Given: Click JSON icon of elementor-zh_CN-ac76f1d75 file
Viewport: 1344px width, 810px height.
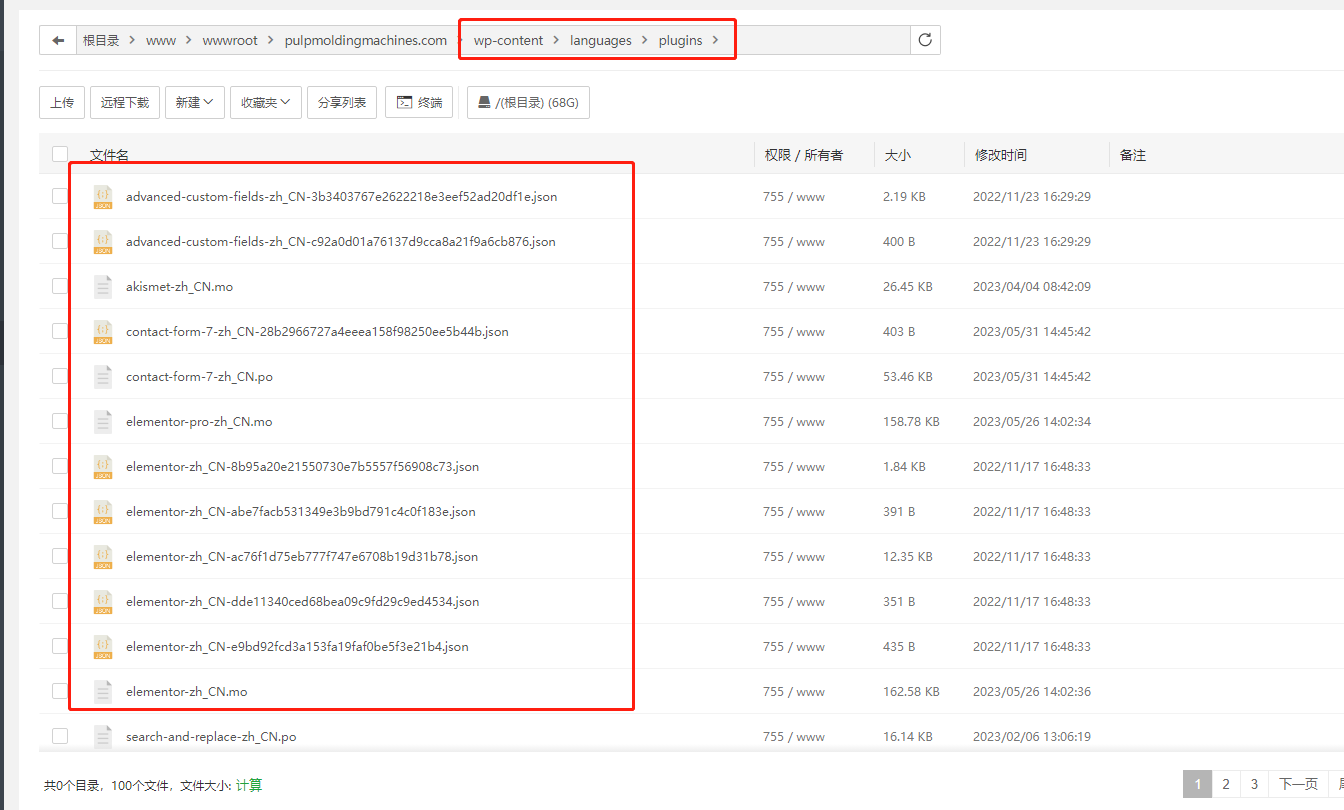Looking at the screenshot, I should pos(103,557).
